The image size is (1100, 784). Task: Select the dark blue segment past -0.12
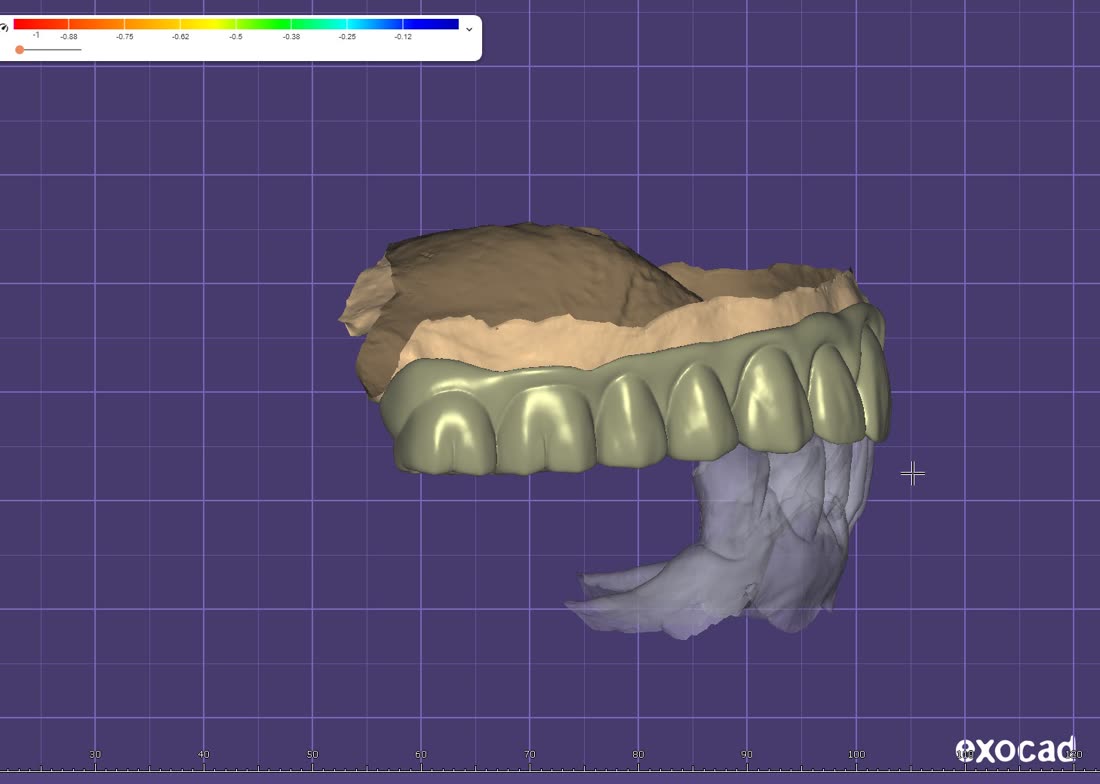click(x=431, y=25)
